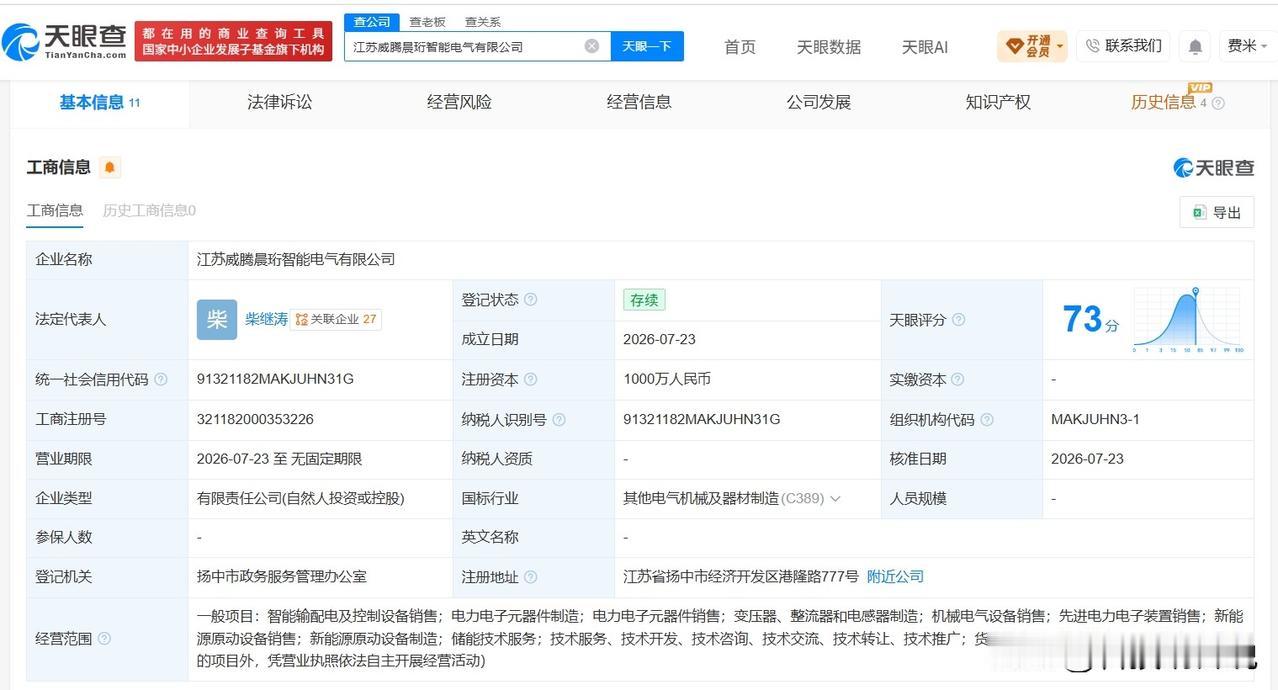Open the 经营风险 tab
Viewport: 1278px width, 690px height.
click(459, 102)
